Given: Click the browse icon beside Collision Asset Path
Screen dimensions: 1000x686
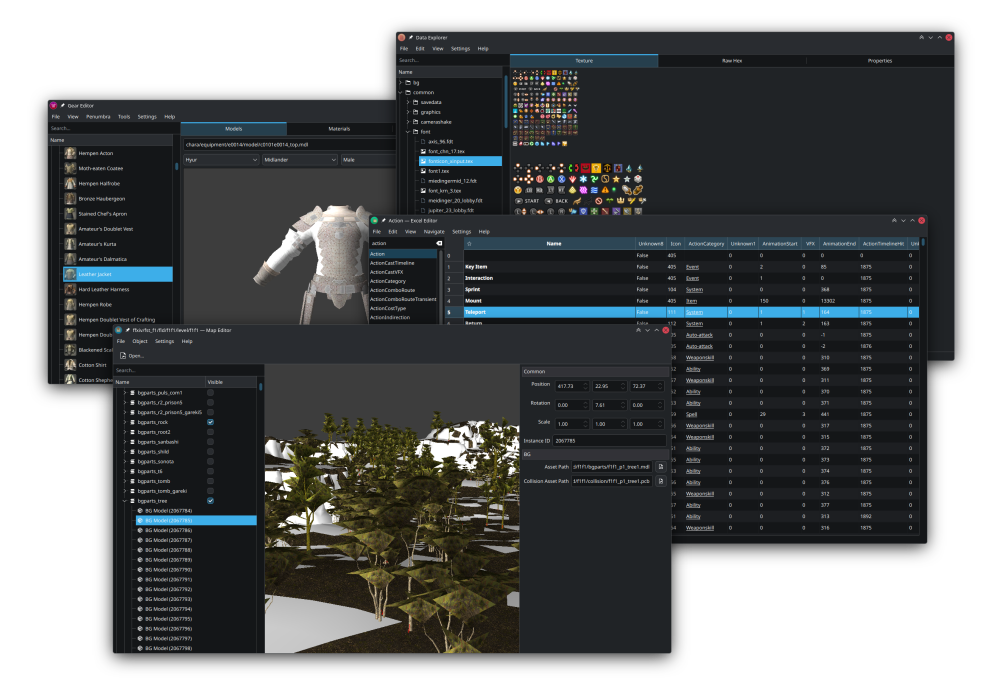Looking at the screenshot, I should coord(660,480).
